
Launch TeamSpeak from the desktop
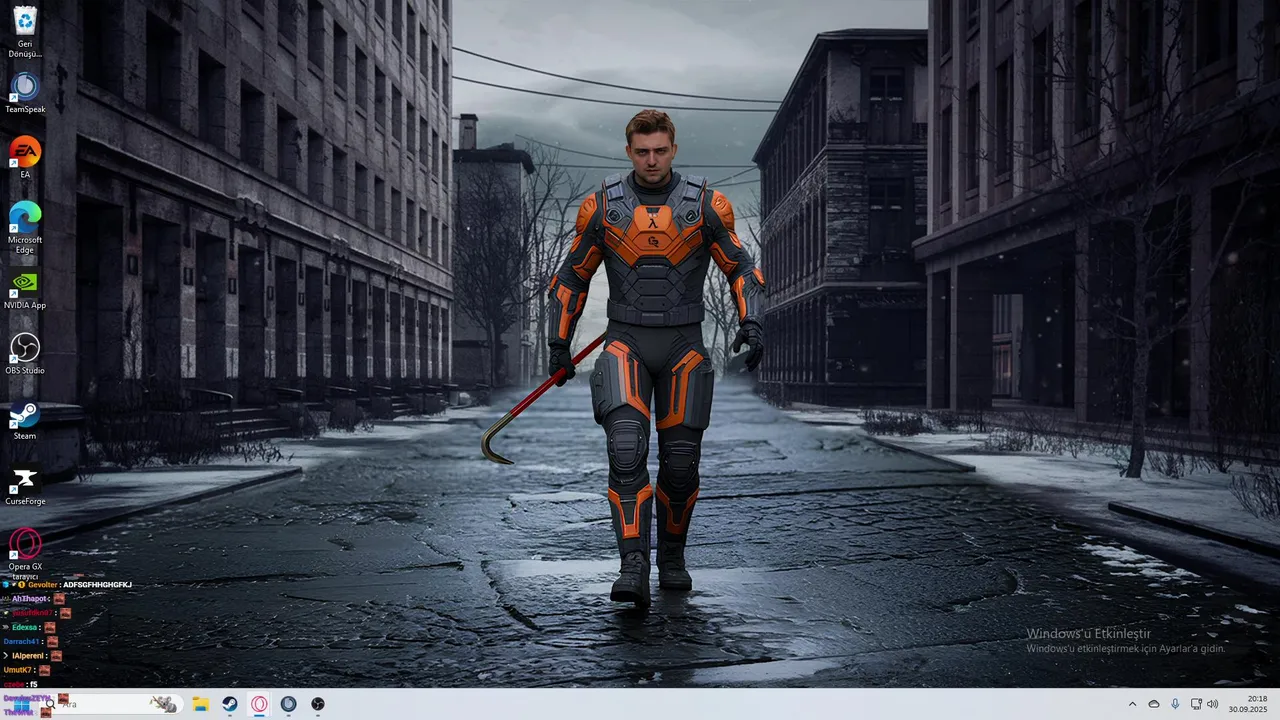[x=25, y=93]
